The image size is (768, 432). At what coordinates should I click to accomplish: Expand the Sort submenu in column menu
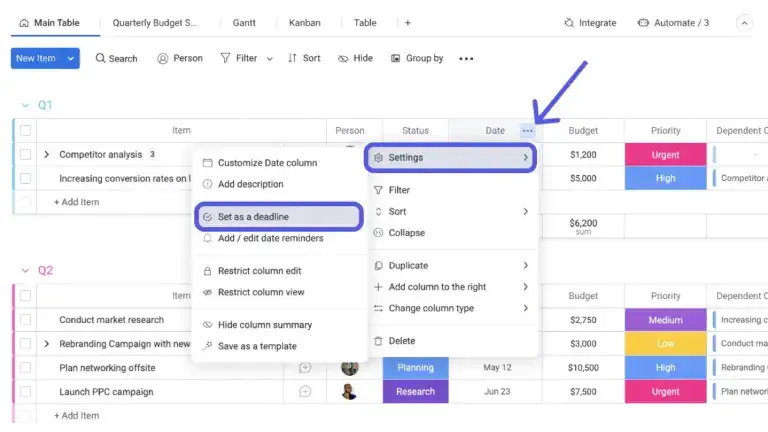click(x=525, y=212)
